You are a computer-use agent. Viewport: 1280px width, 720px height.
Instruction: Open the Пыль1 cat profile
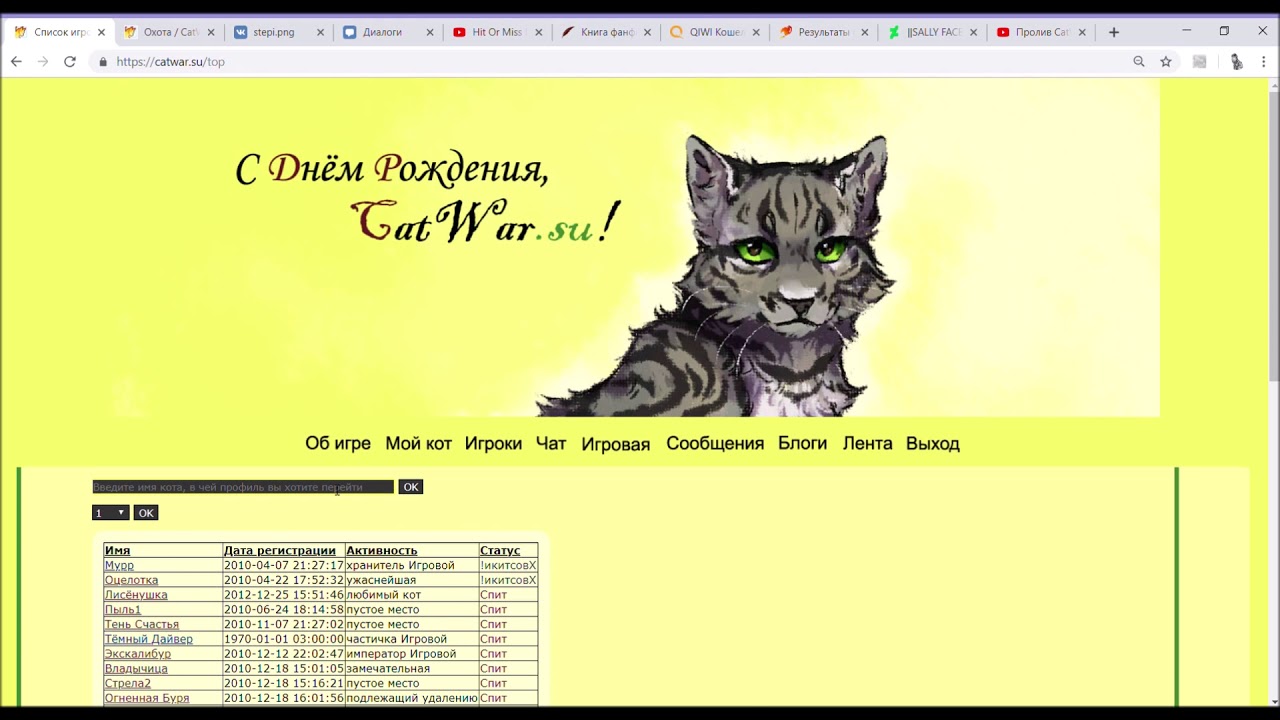coord(123,609)
